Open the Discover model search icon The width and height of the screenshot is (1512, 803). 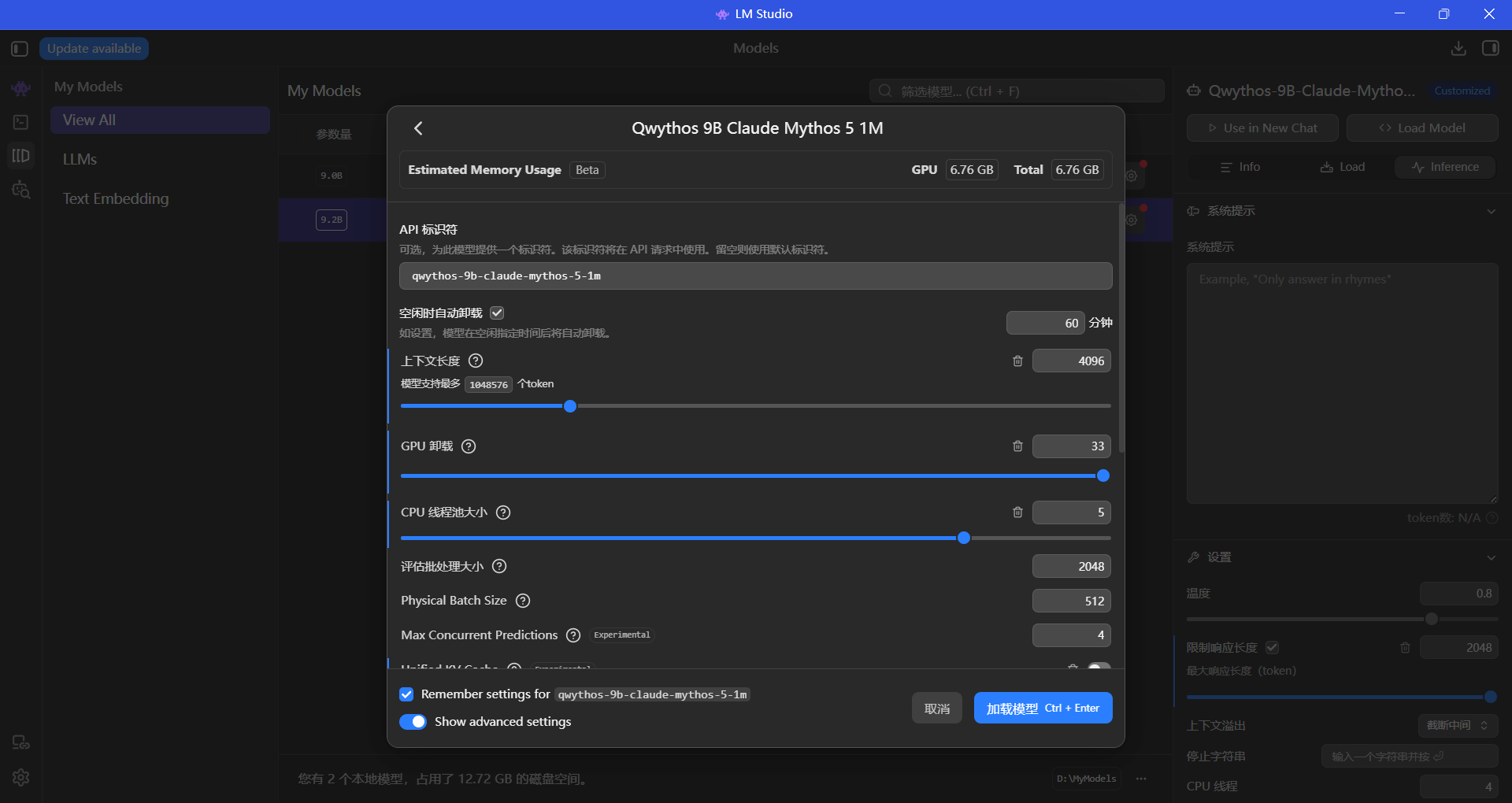click(21, 190)
